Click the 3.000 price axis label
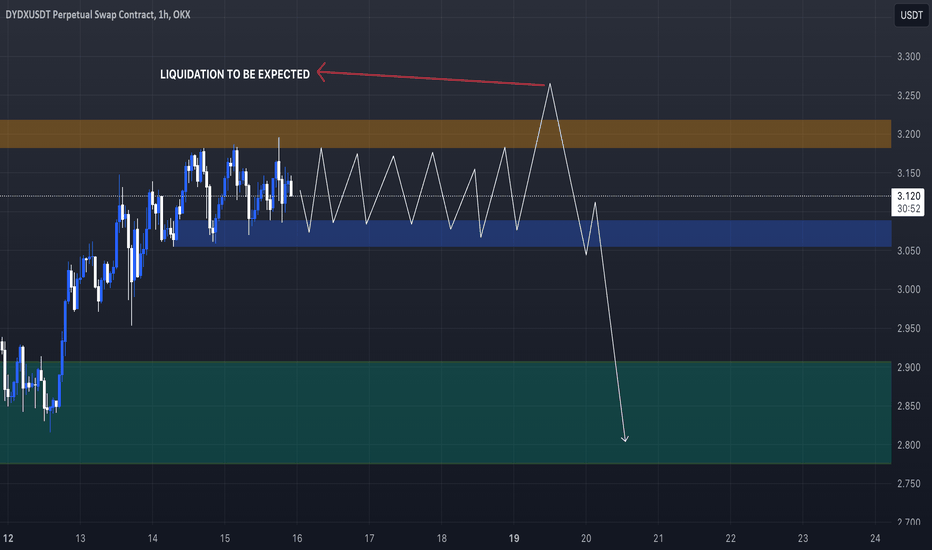932x550 pixels. coord(909,290)
